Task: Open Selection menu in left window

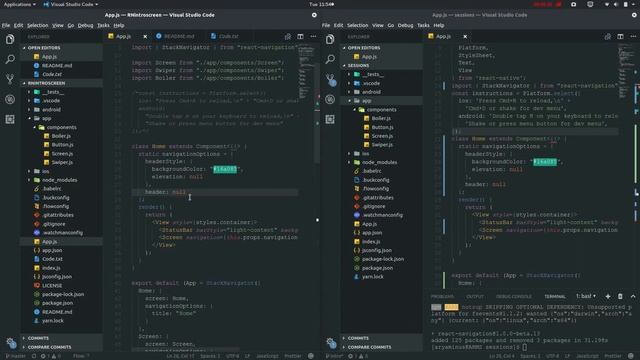Action: tap(38, 25)
